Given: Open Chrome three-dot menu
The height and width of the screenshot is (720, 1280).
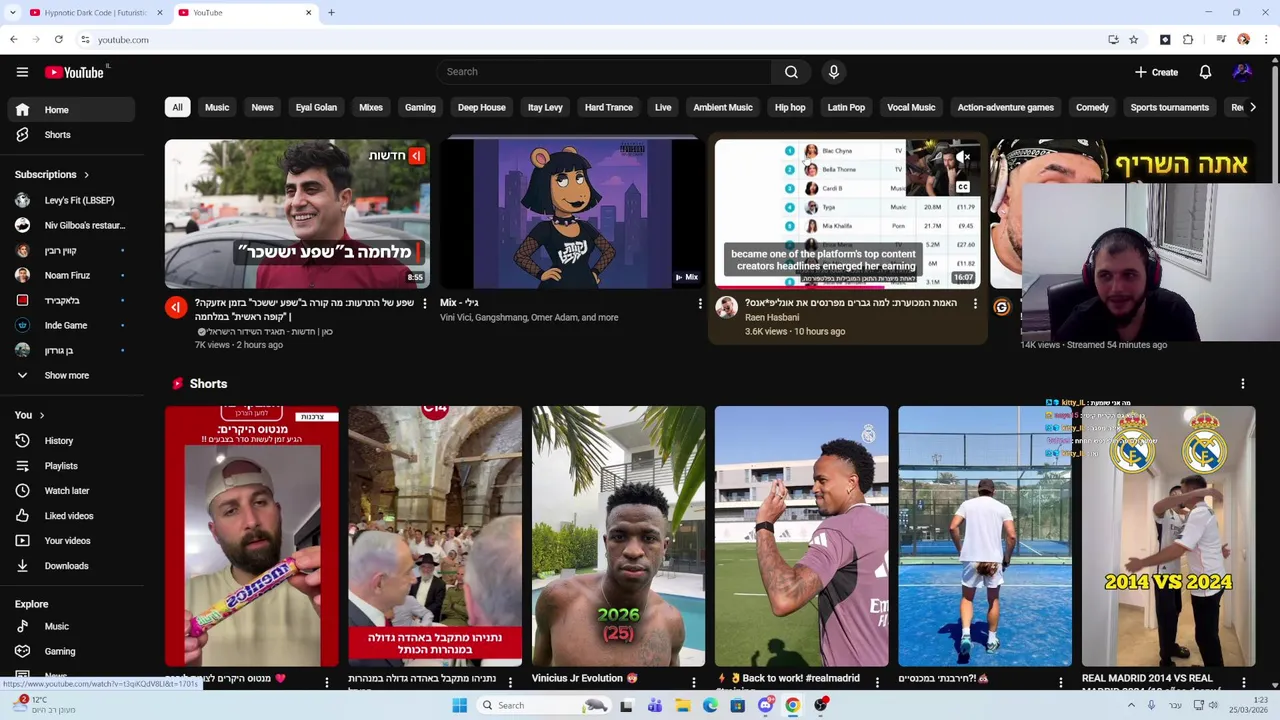Looking at the screenshot, I should [x=1266, y=40].
